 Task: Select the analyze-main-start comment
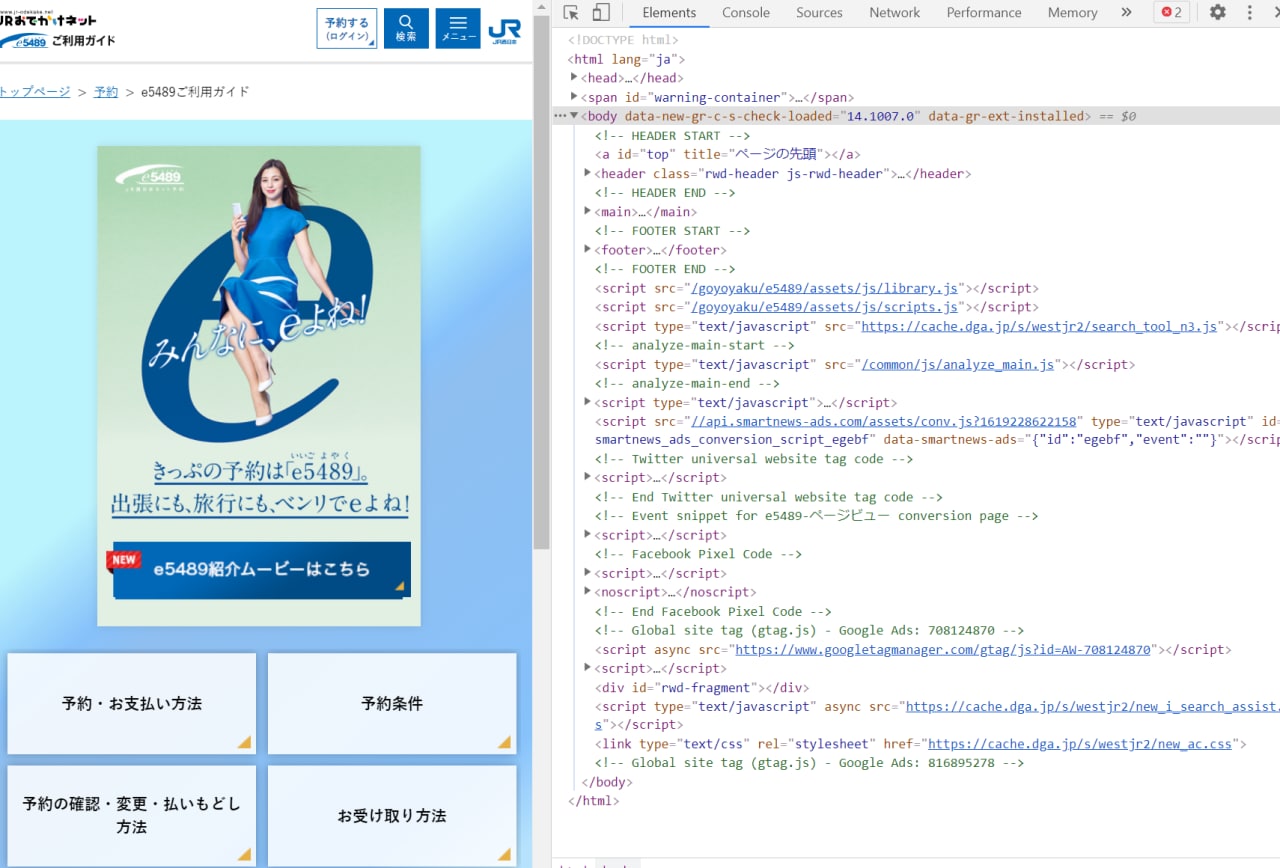tap(694, 345)
